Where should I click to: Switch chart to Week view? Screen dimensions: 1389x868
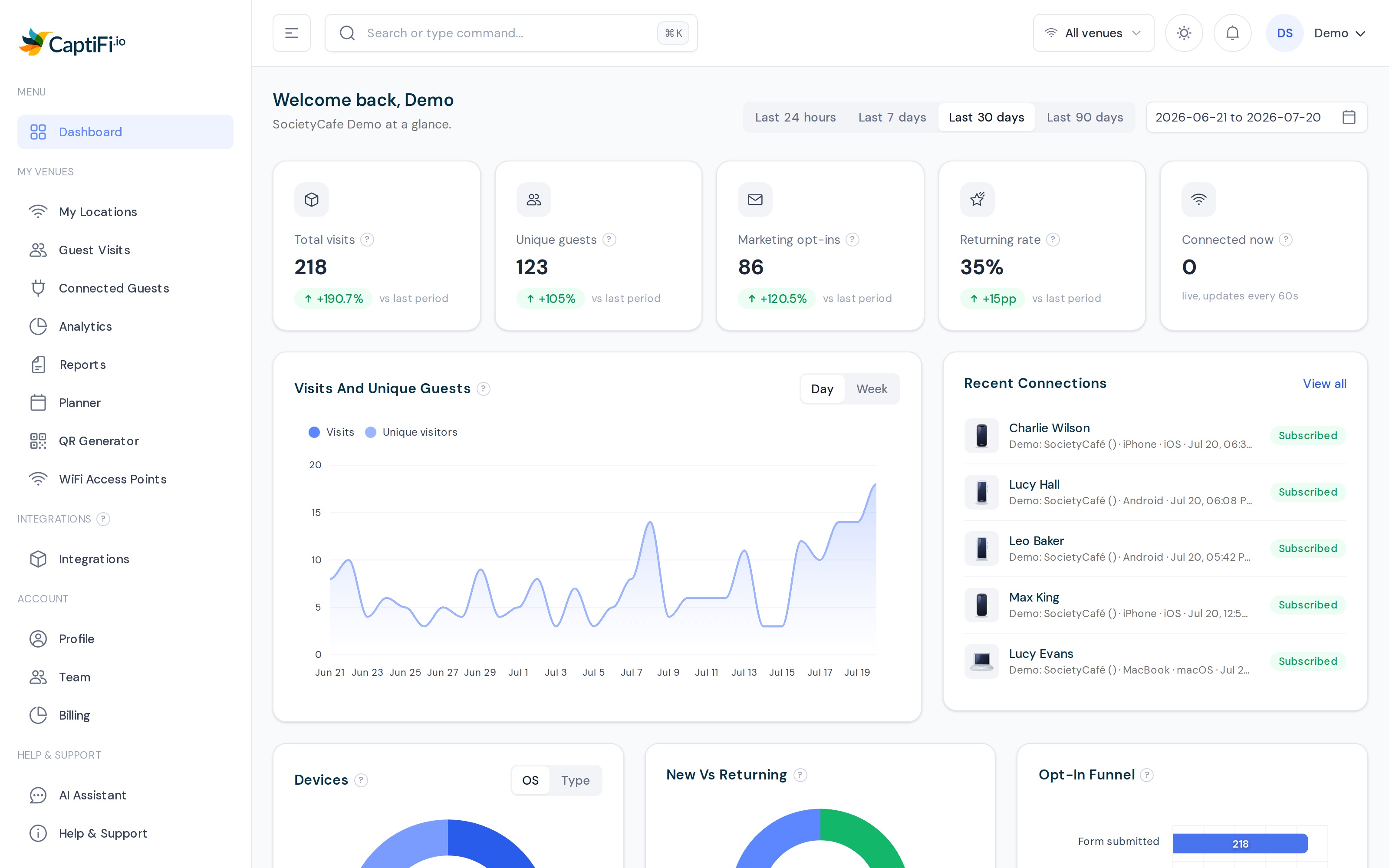(x=872, y=389)
